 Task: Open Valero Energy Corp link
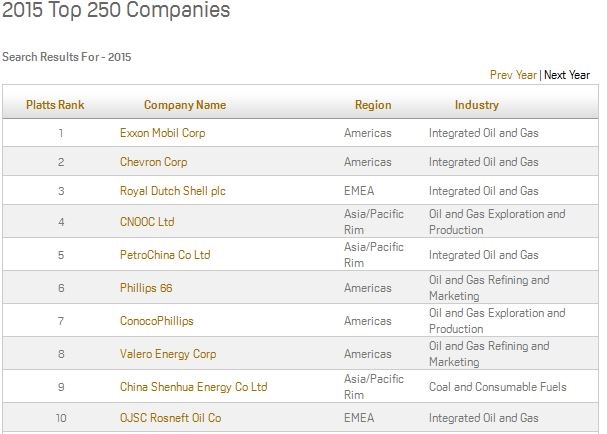(168, 354)
